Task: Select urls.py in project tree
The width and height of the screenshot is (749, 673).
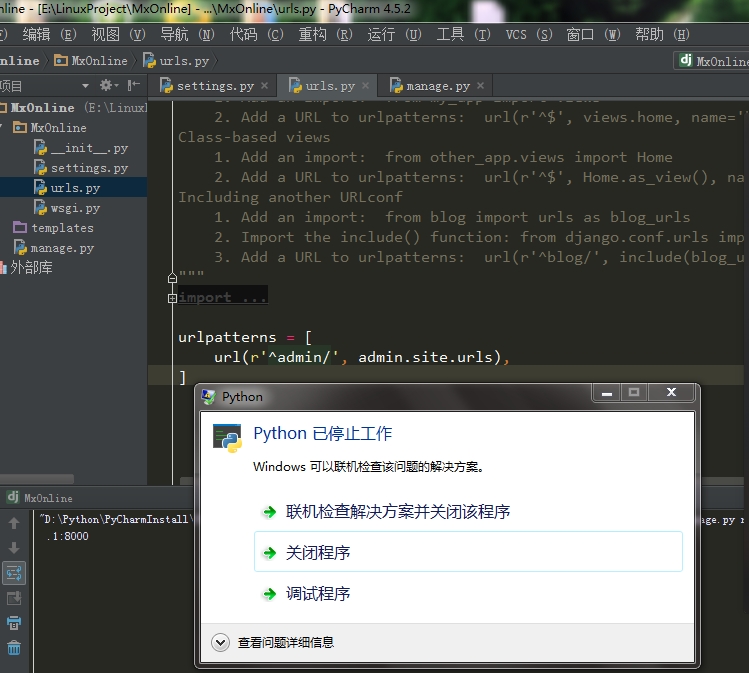Action: (x=74, y=187)
